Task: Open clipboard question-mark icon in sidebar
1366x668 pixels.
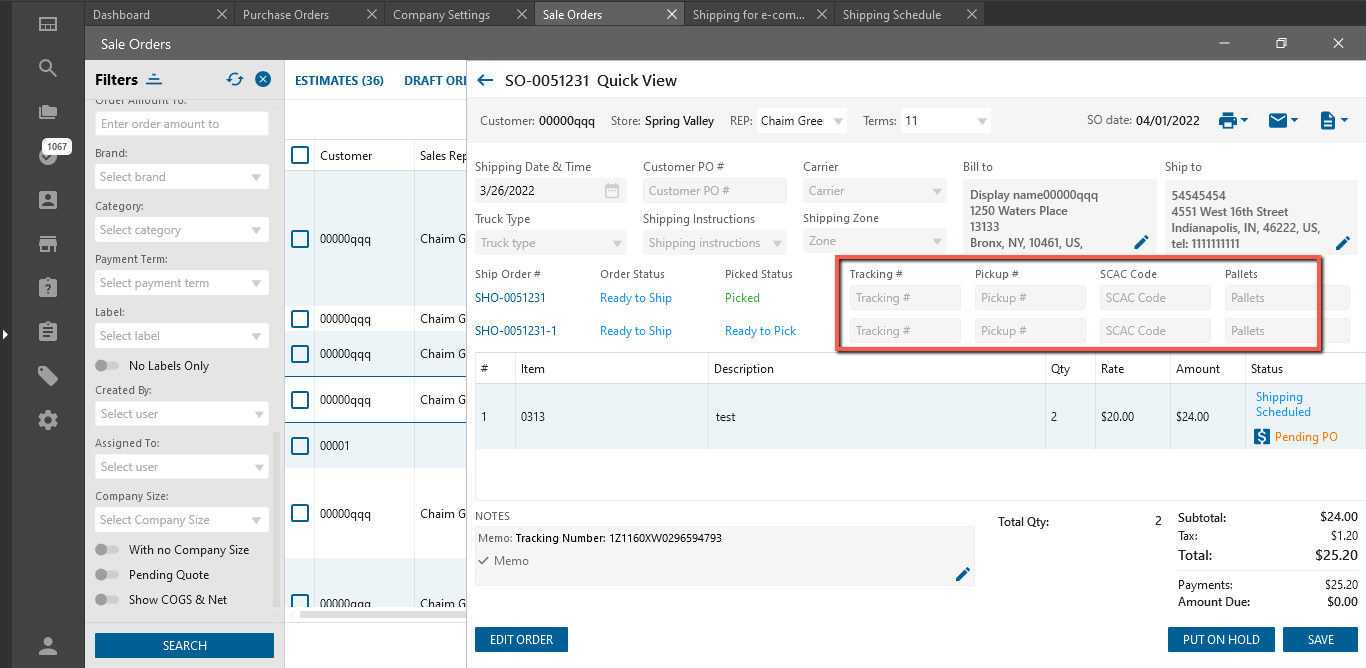Action: [48, 287]
